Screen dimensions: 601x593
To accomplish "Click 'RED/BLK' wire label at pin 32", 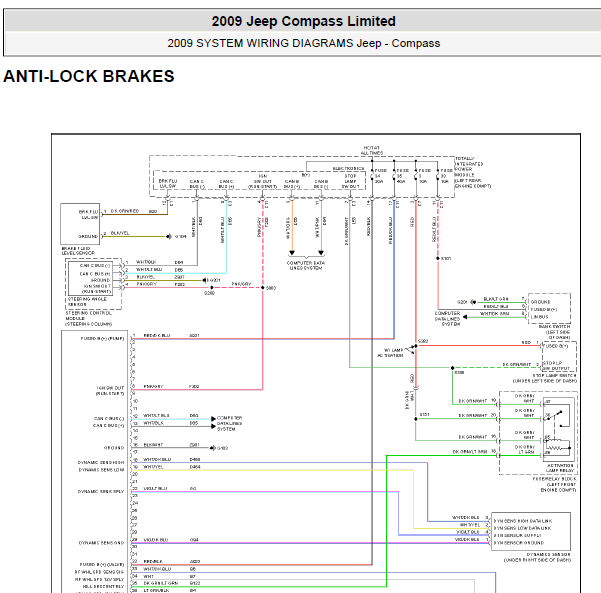I will click(x=153, y=561).
